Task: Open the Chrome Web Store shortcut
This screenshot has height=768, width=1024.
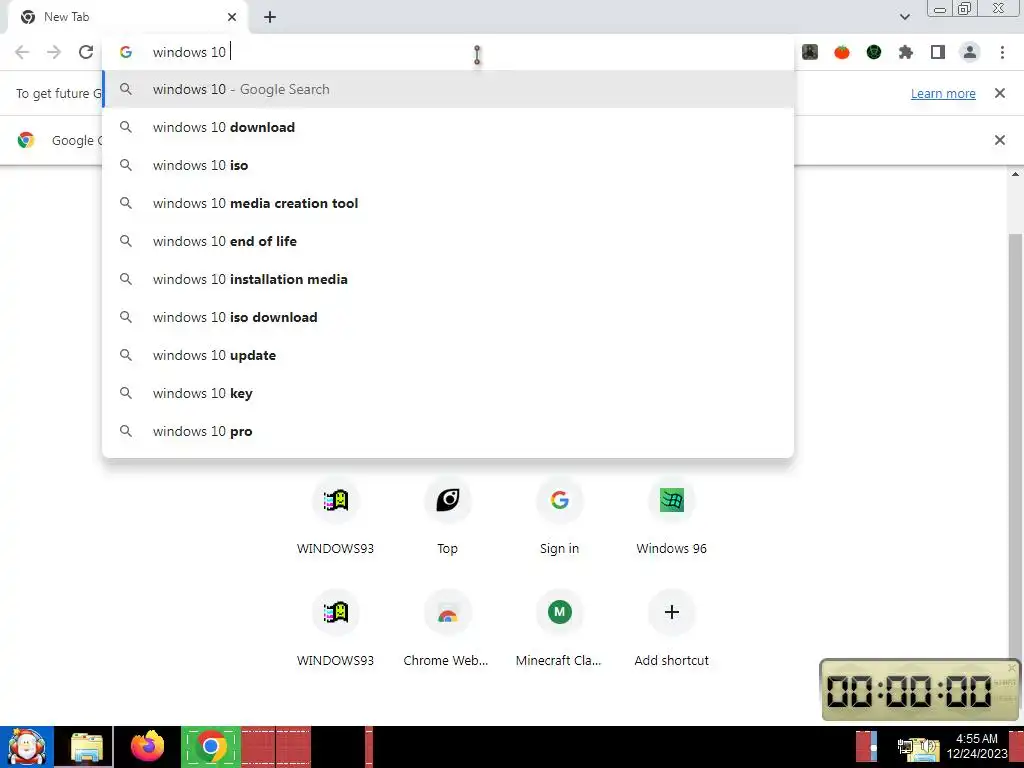Action: pyautogui.click(x=447, y=630)
